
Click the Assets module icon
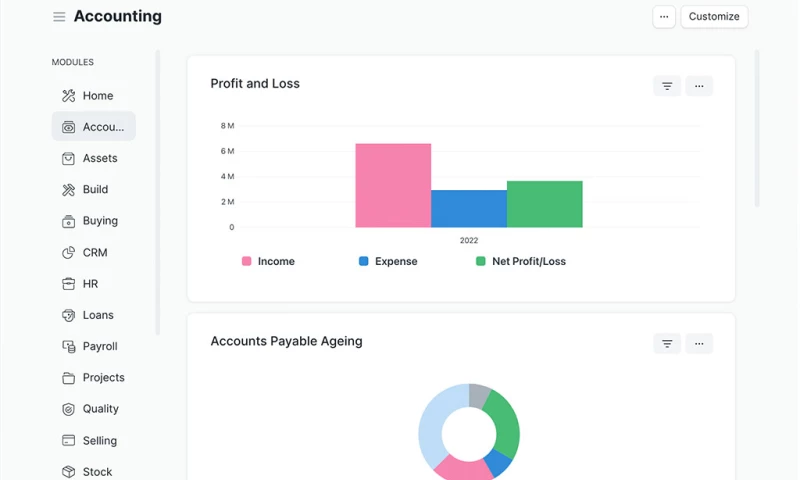[x=68, y=158]
